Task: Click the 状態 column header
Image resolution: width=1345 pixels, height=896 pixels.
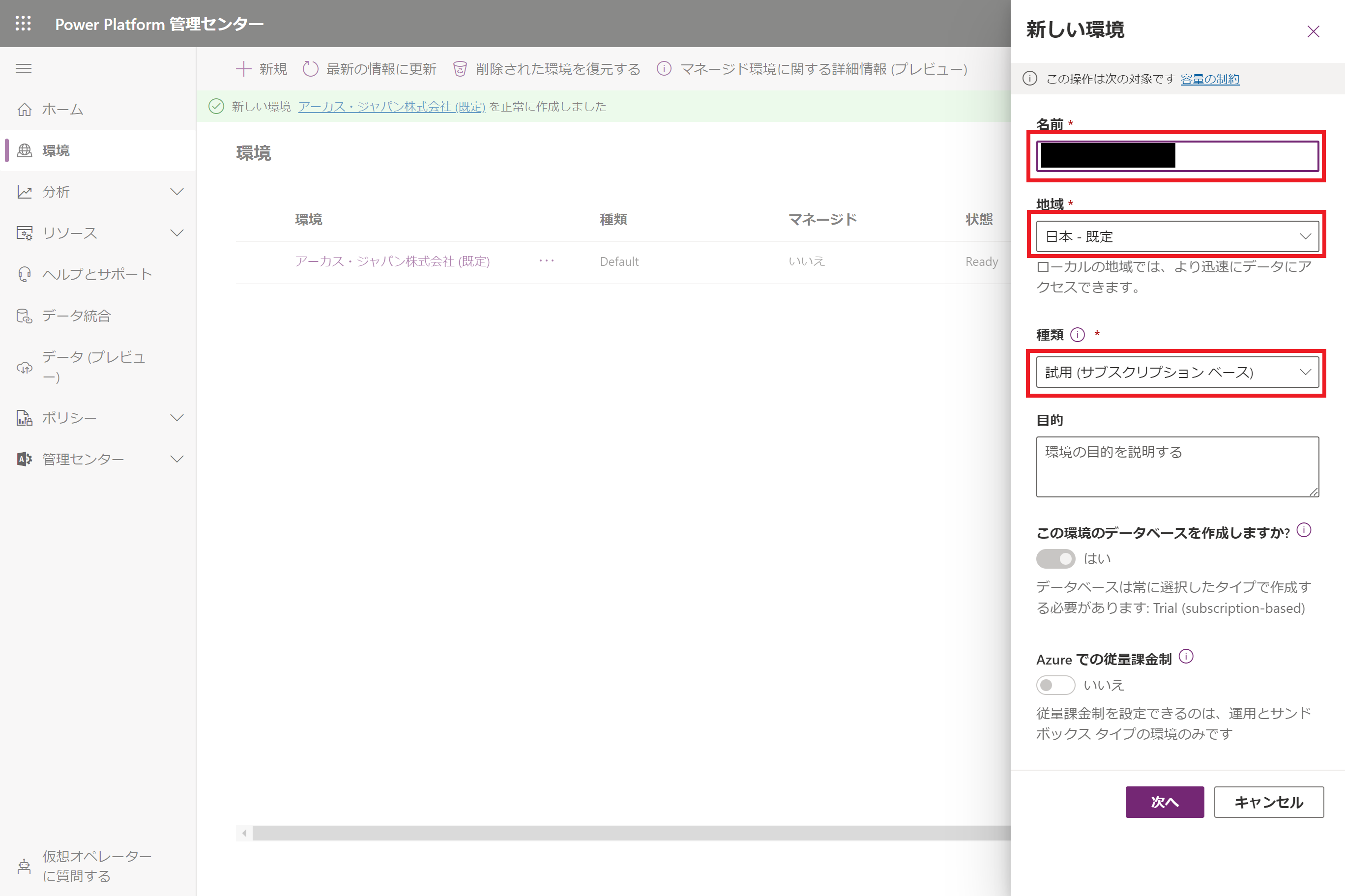Action: point(979,219)
